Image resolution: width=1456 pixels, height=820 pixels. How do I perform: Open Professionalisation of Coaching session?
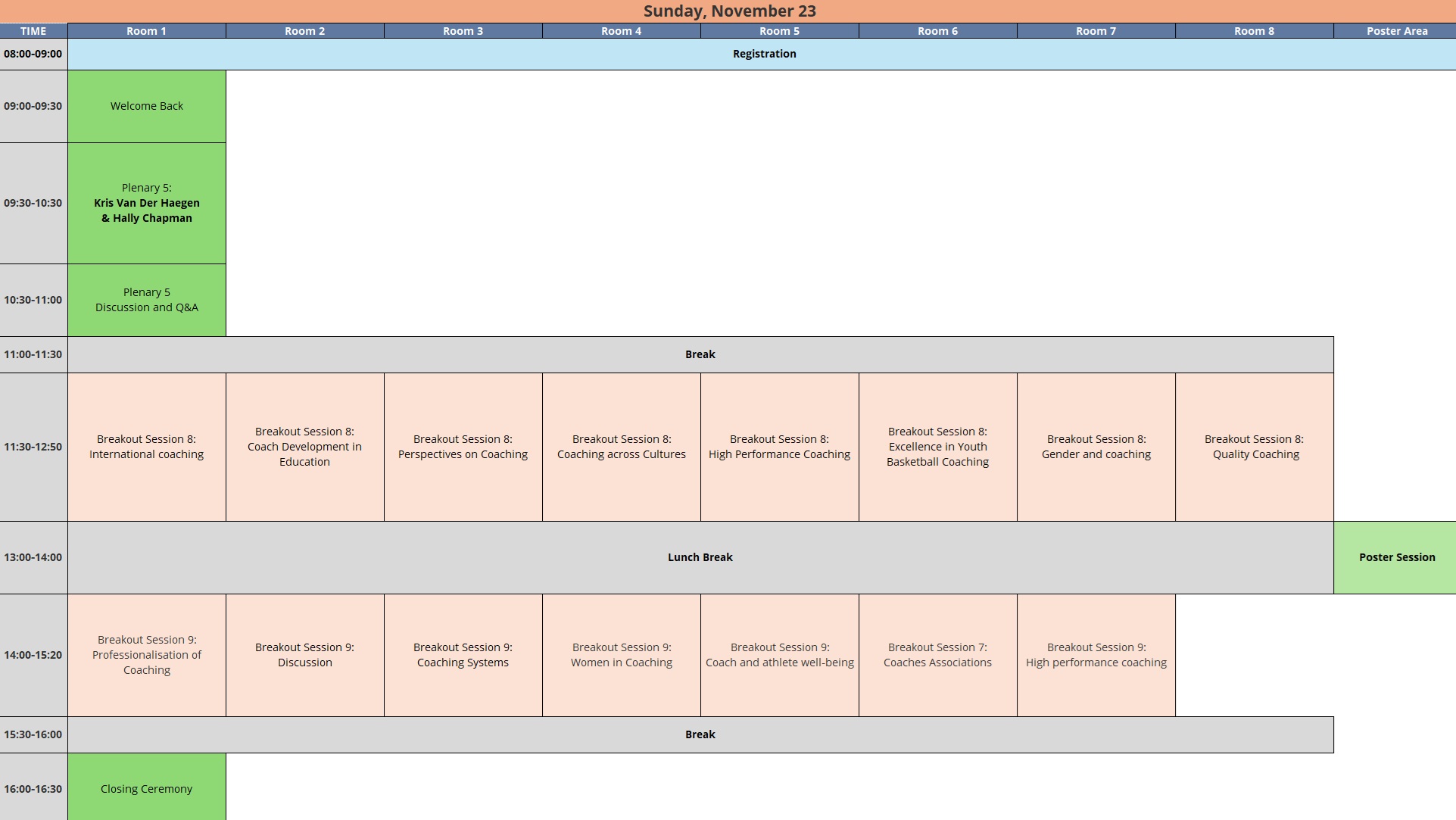tap(147, 655)
